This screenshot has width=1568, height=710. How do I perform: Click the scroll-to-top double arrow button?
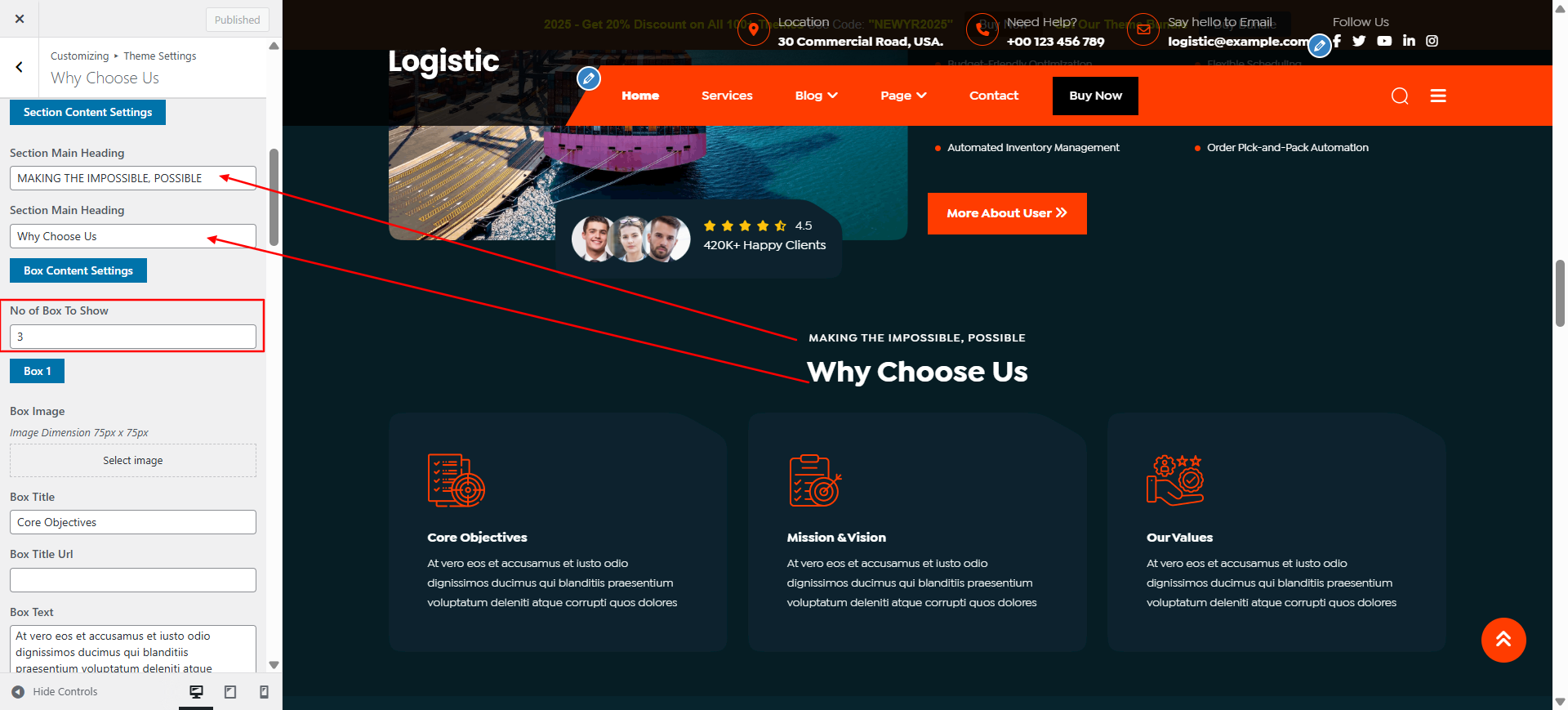point(1503,640)
